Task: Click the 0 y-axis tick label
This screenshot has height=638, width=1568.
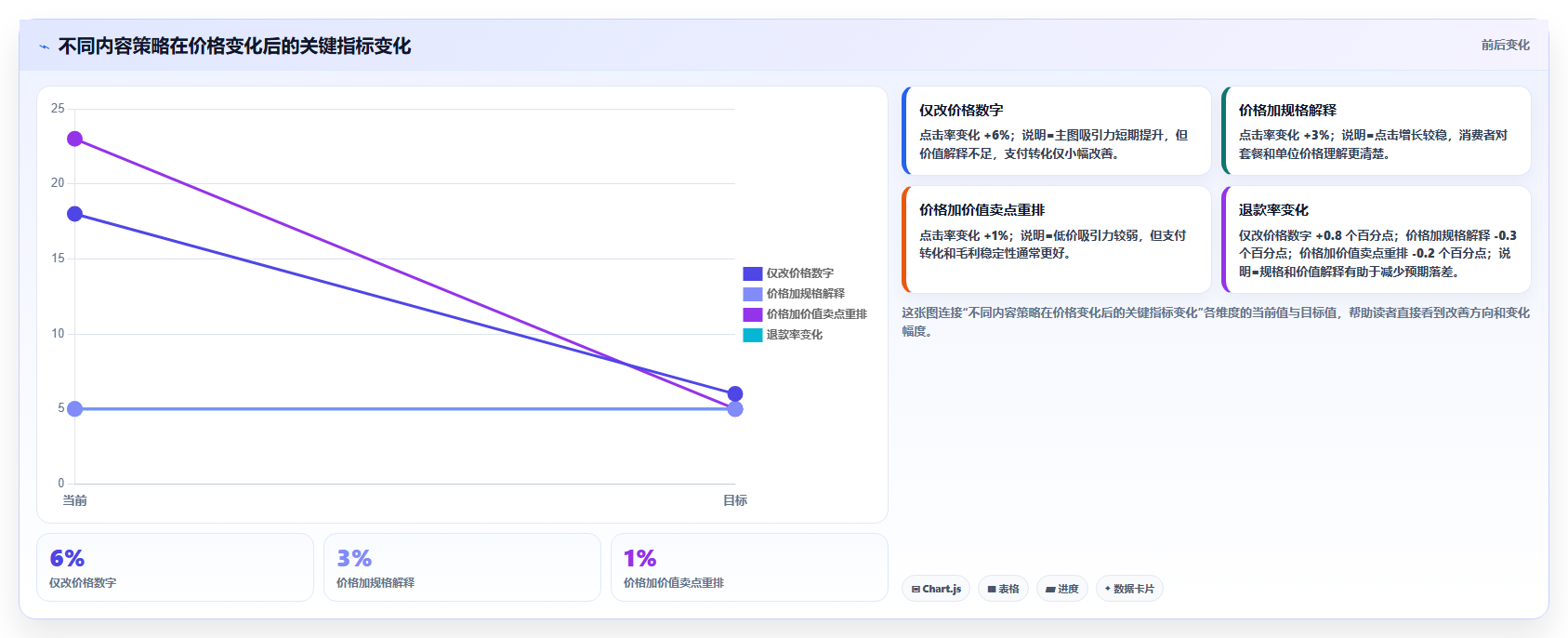Action: point(61,484)
